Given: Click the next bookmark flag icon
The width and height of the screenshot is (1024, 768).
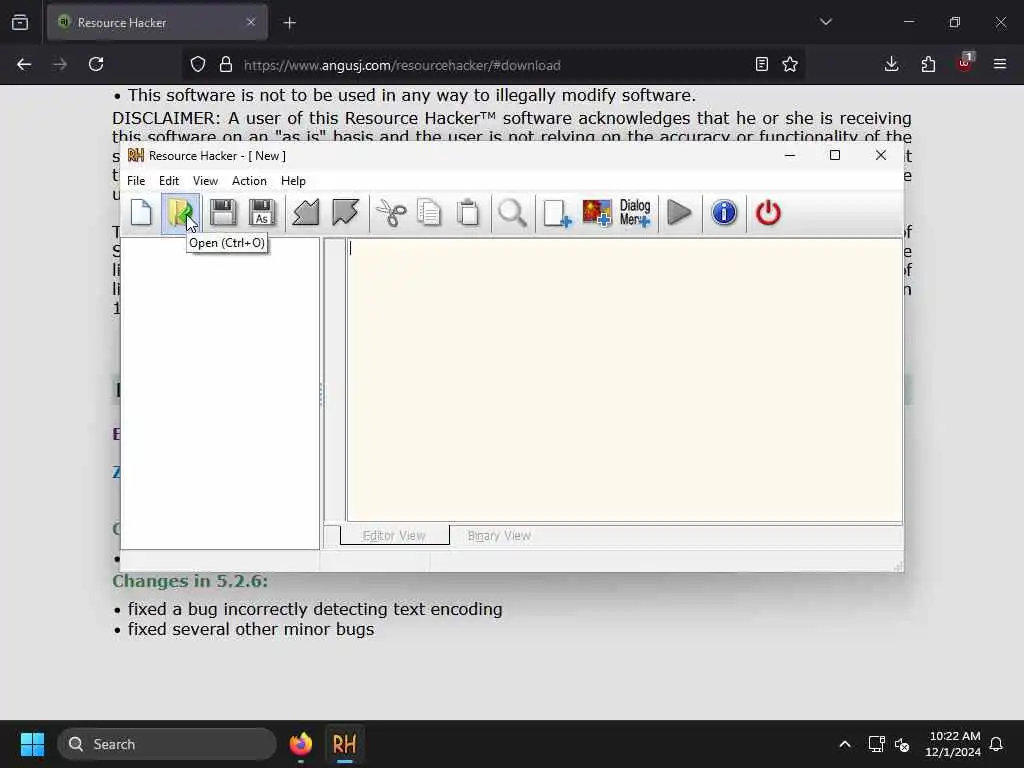Looking at the screenshot, I should (x=345, y=213).
